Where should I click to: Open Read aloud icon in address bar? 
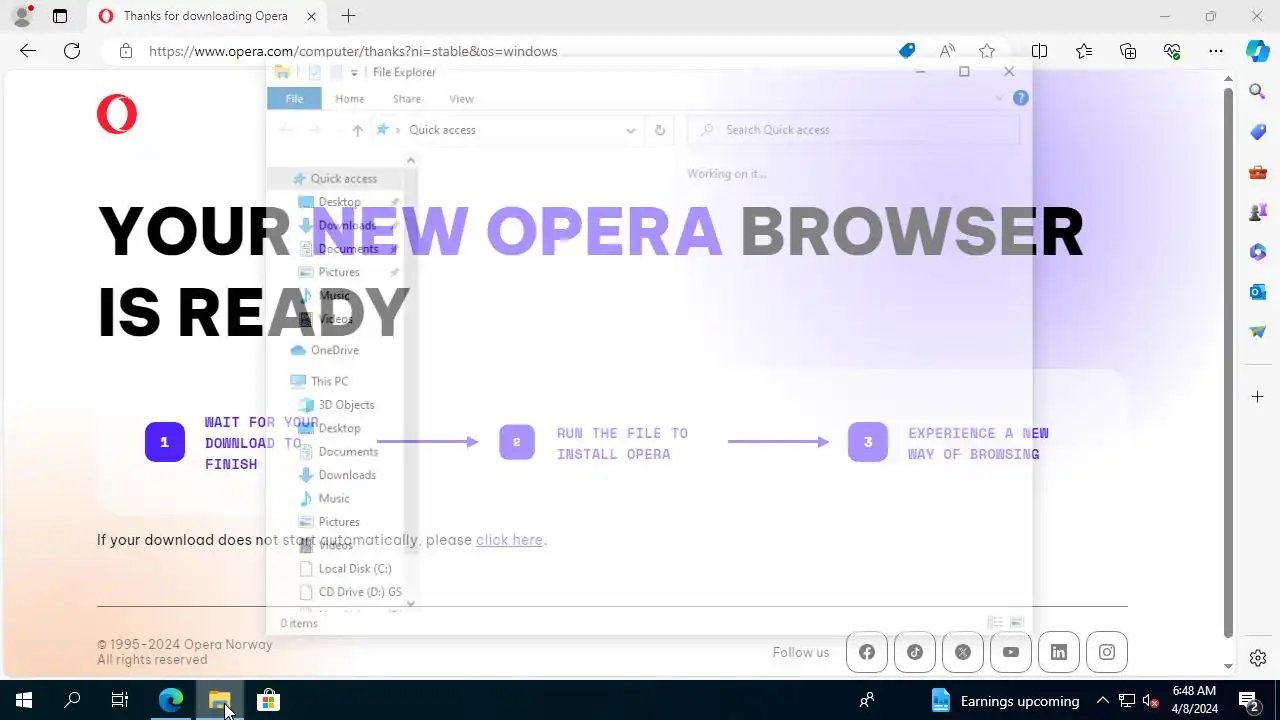947,51
